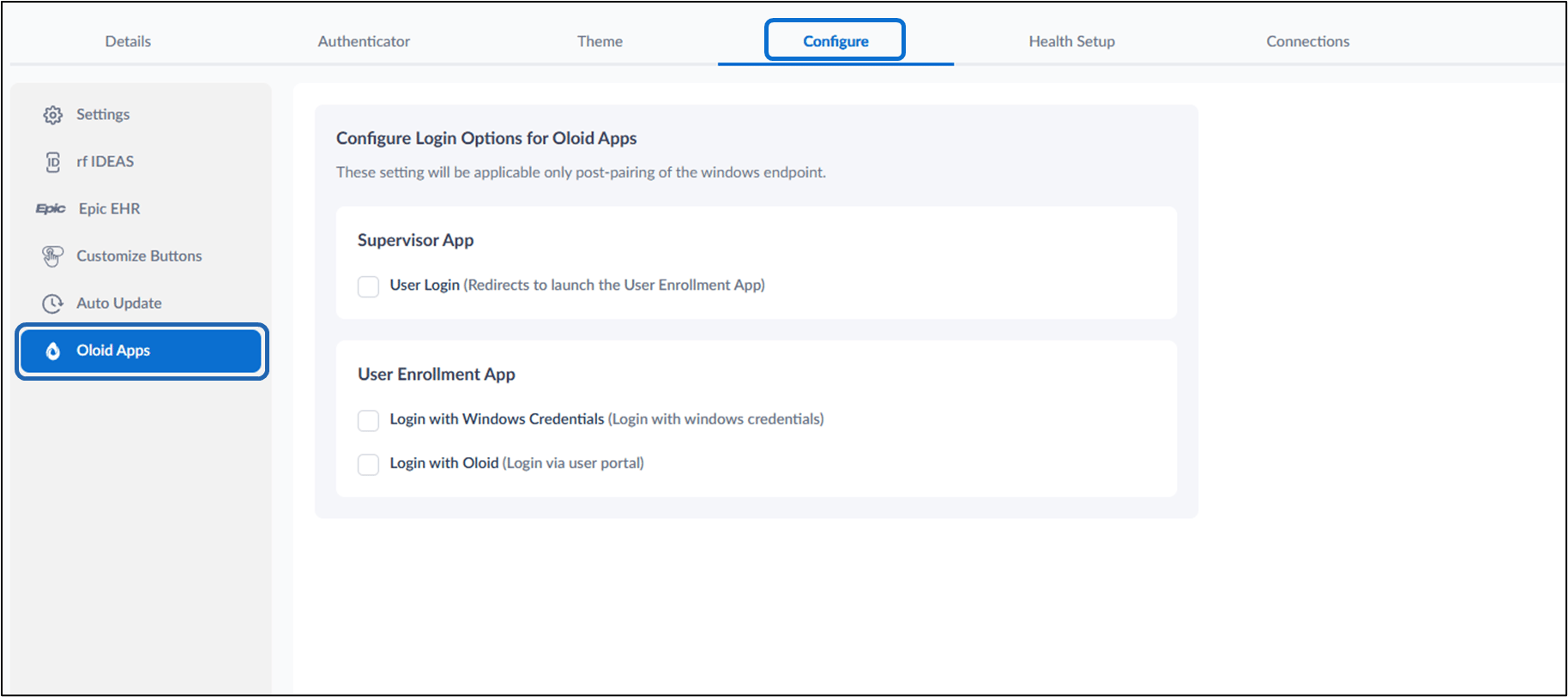The image size is (1568, 697).
Task: Select Oloid Apps label in the sidebar
Action: pos(113,350)
